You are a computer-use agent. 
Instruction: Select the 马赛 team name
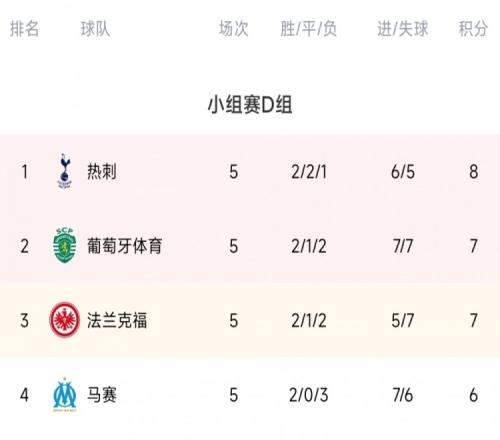[102, 395]
